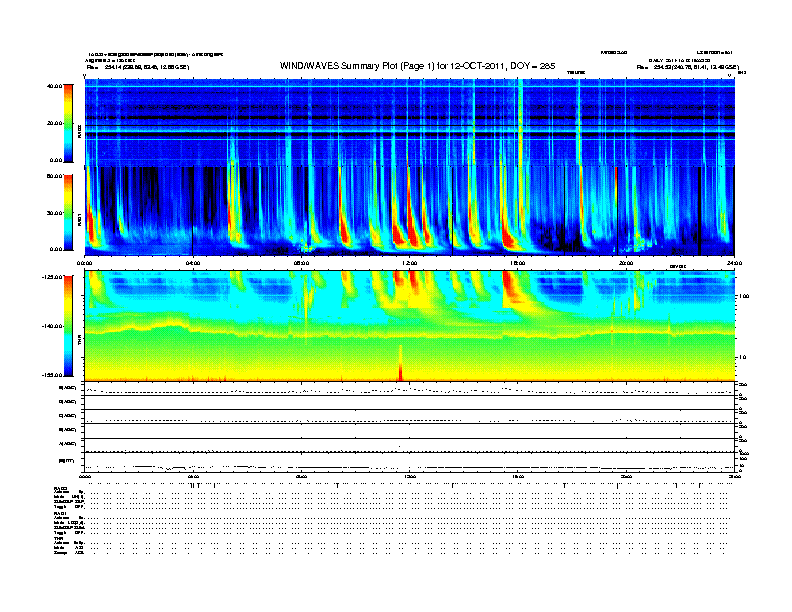
Task: Click the 10 label on TNR right axis
Action: pyautogui.click(x=742, y=358)
